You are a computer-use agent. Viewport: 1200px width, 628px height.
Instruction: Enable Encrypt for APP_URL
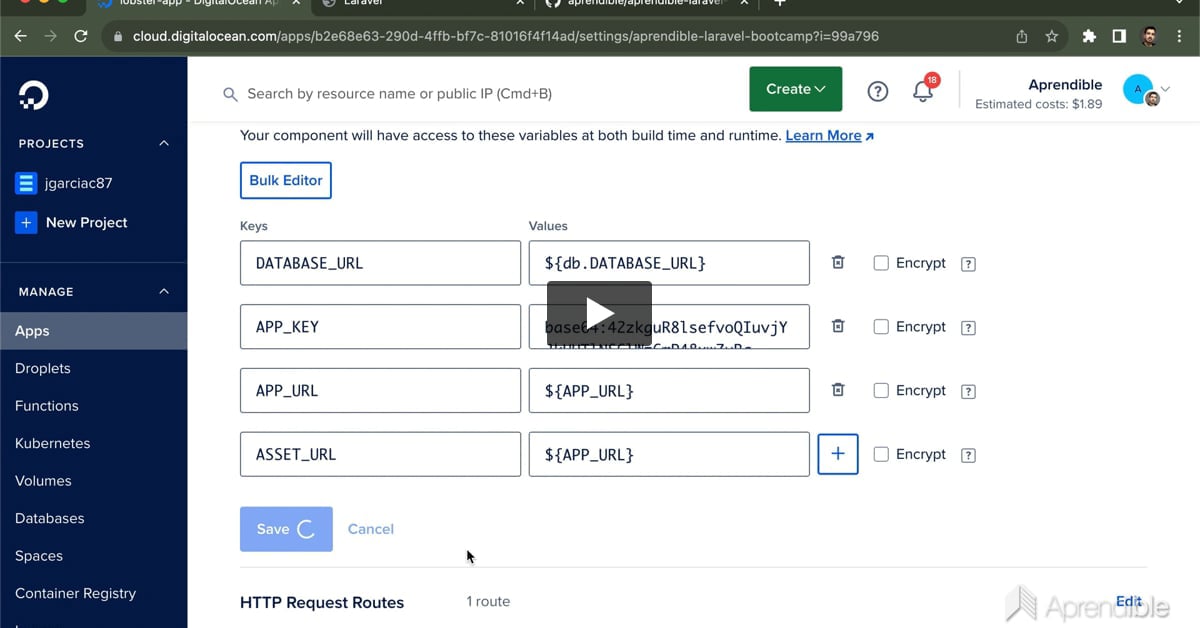tap(881, 390)
